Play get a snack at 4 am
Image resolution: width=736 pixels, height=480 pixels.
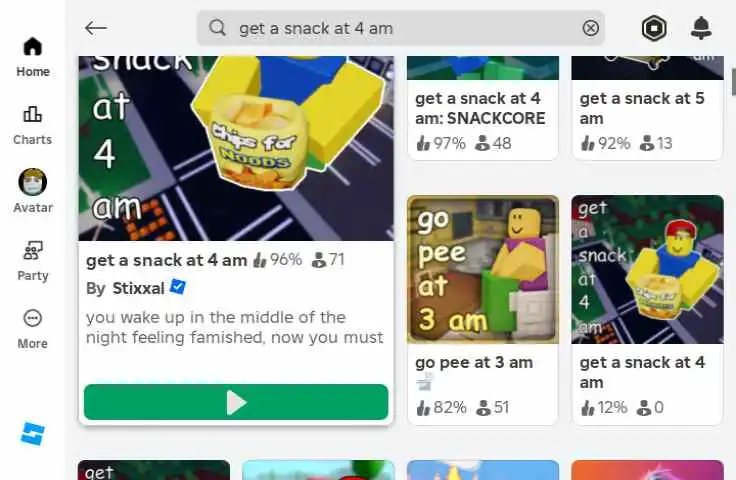coord(236,402)
